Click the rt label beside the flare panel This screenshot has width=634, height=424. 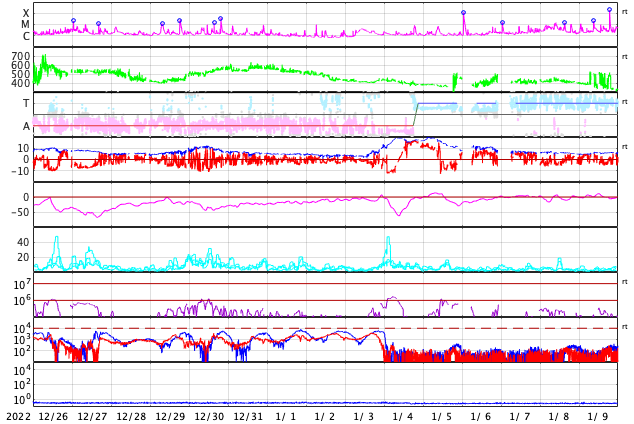point(625,12)
